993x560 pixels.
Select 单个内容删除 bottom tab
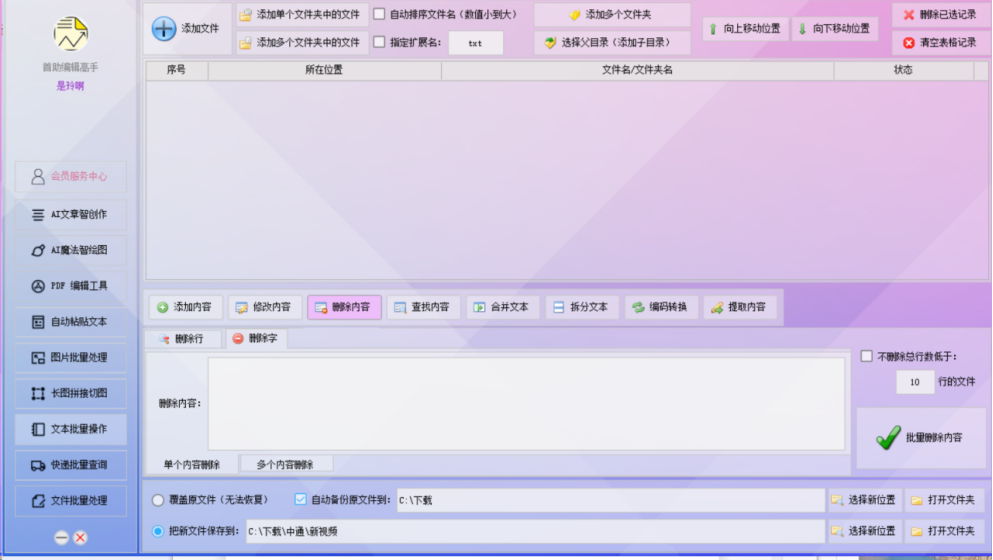(x=192, y=464)
